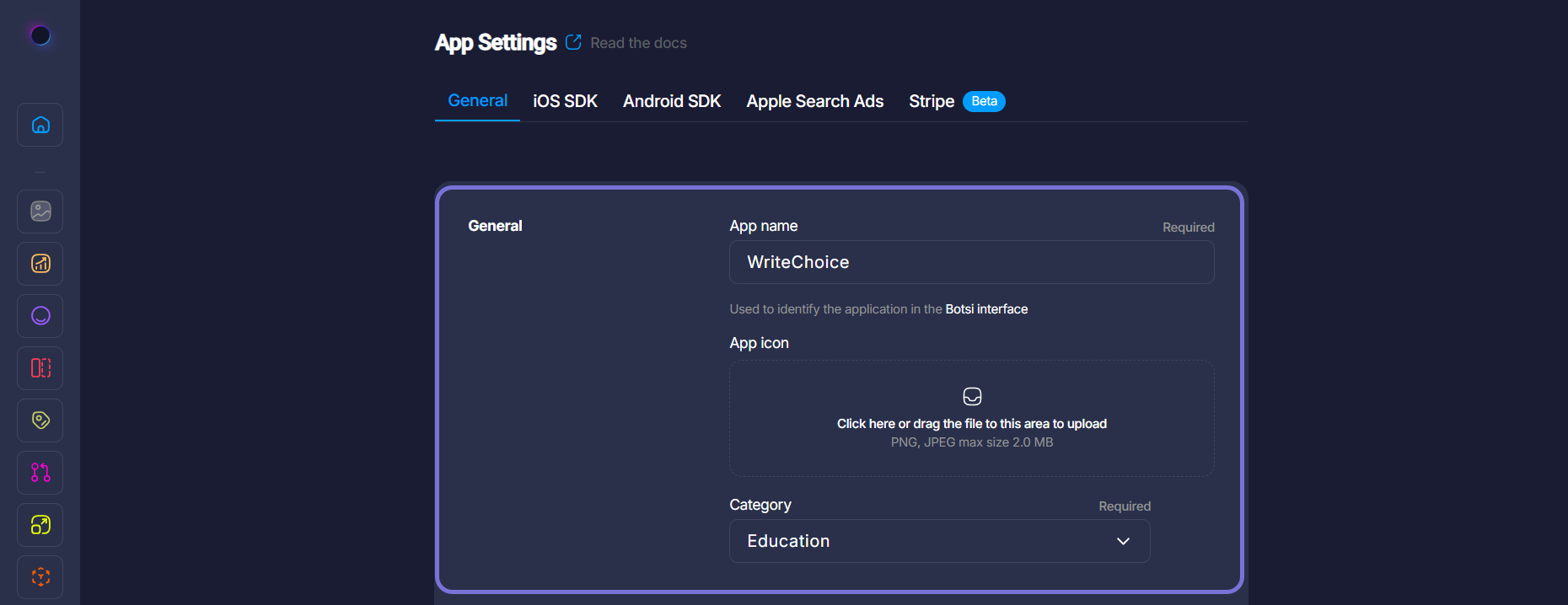Switch to the General tab
The height and width of the screenshot is (605, 1568).
[x=477, y=101]
